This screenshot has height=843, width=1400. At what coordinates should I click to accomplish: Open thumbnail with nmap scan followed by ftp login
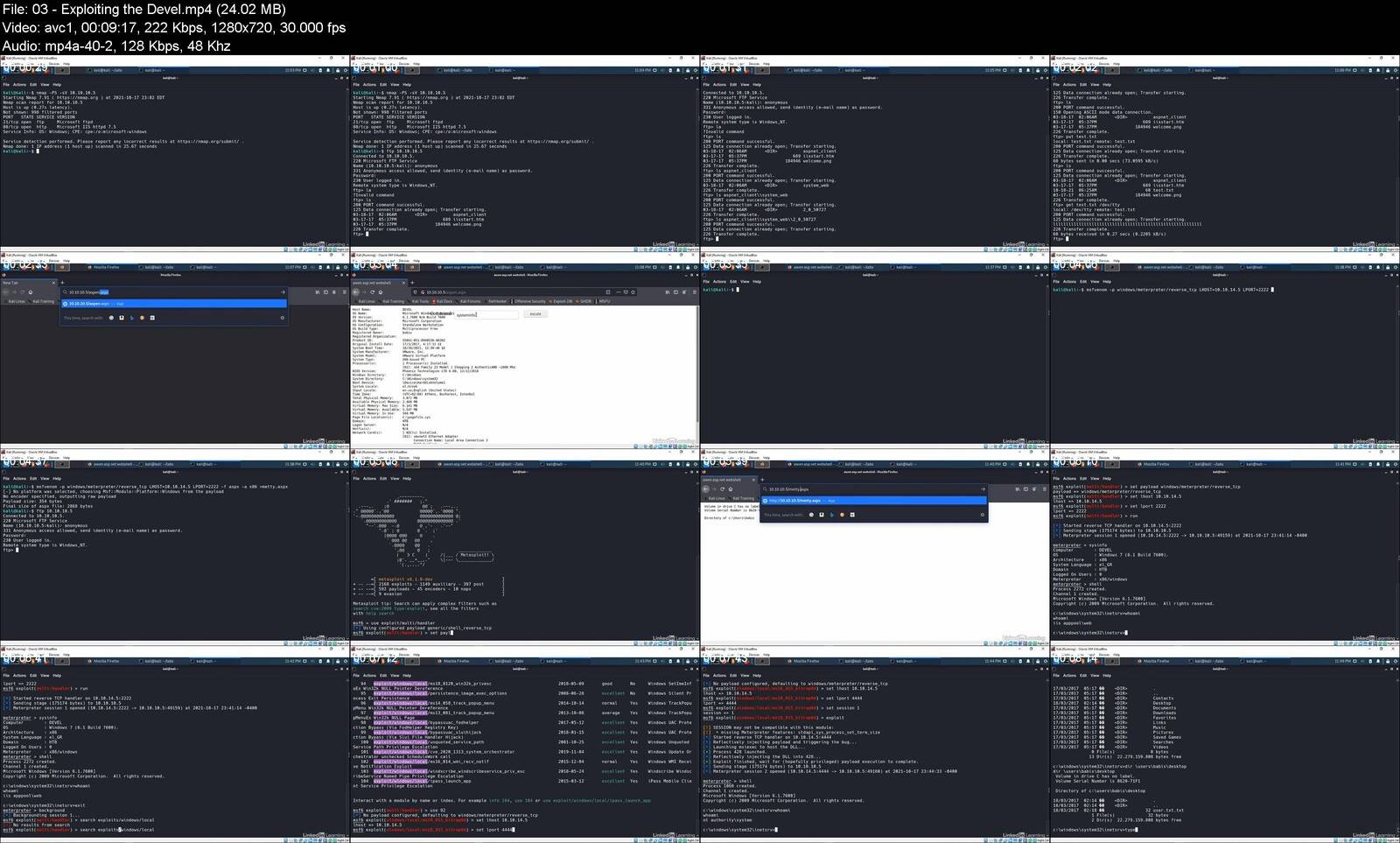click(x=524, y=152)
